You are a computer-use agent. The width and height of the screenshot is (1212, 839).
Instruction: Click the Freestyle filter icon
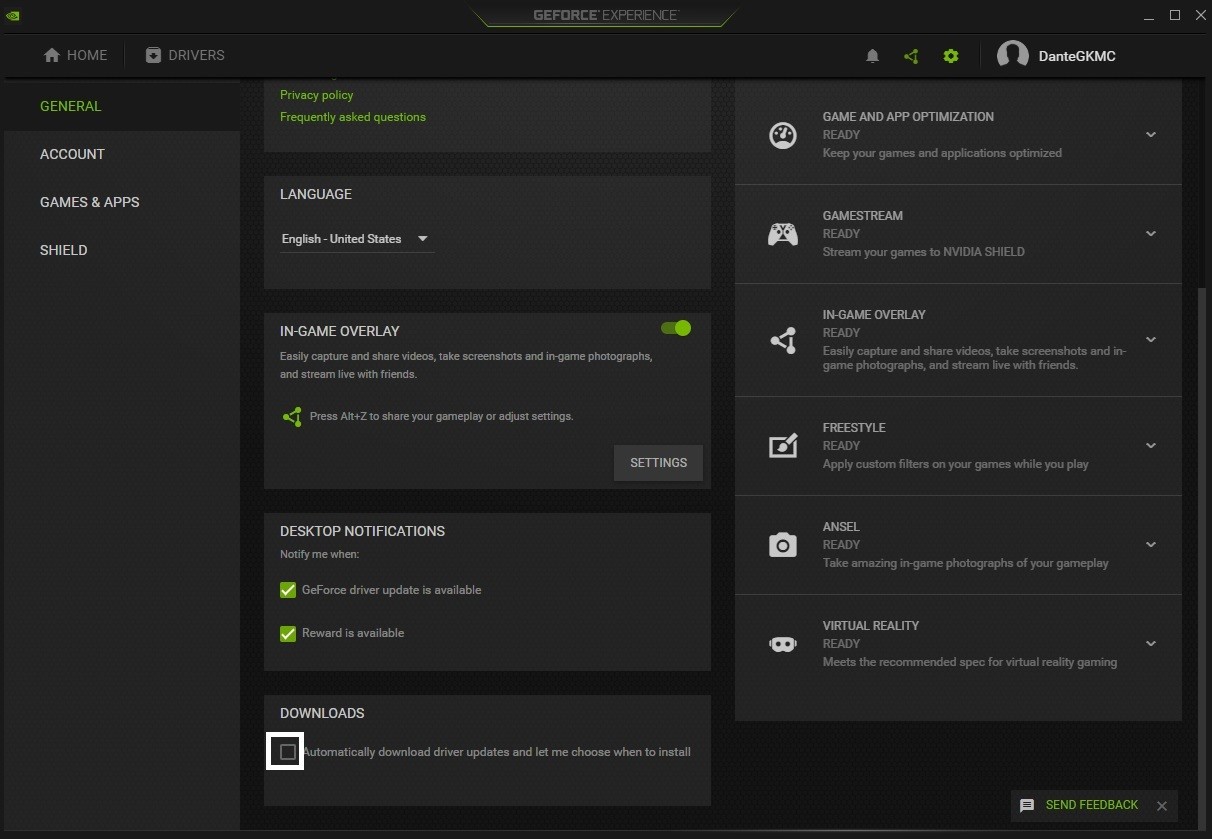point(783,446)
